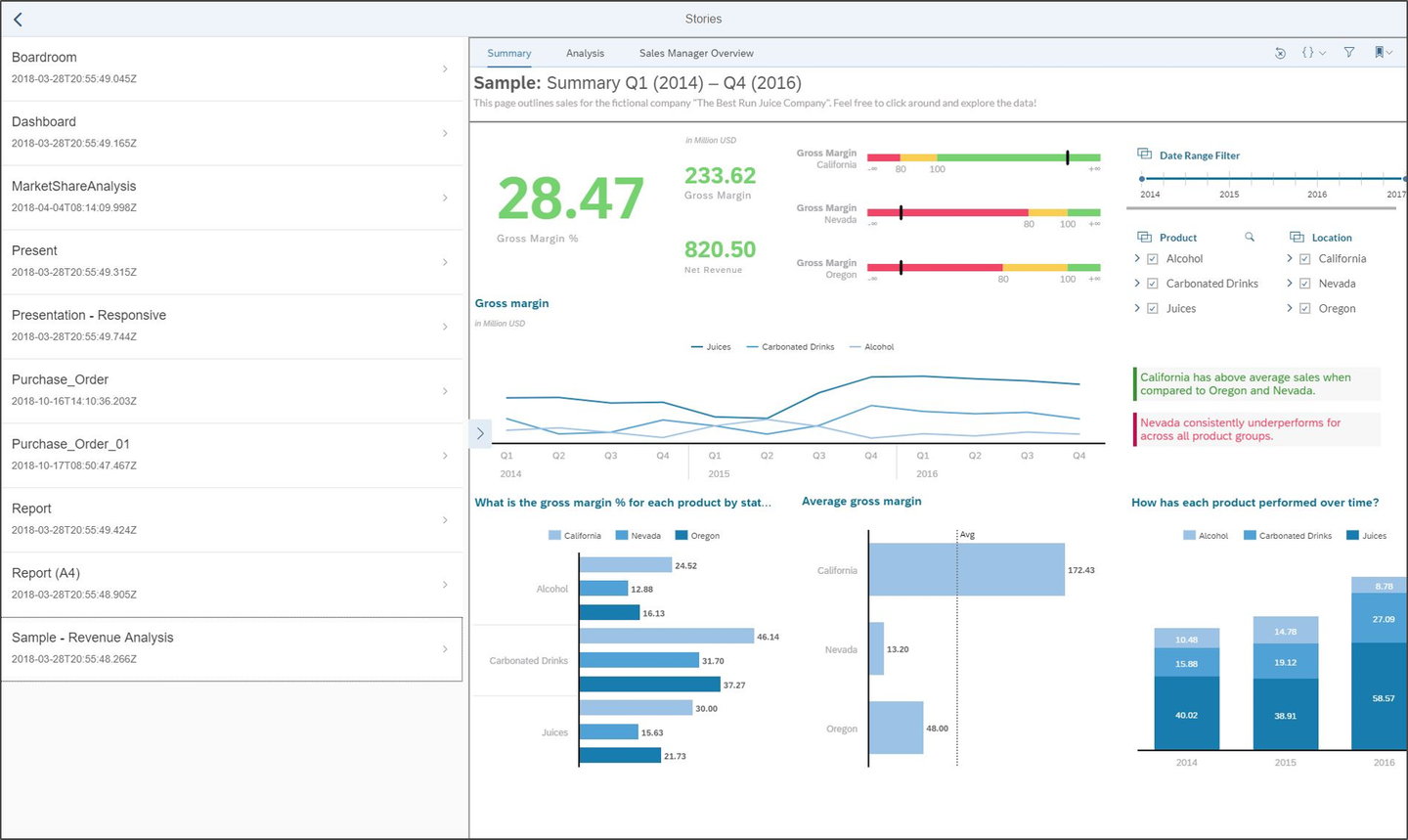Switch to the Analysis tab
Viewport: 1408px width, 840px height.
(x=585, y=53)
